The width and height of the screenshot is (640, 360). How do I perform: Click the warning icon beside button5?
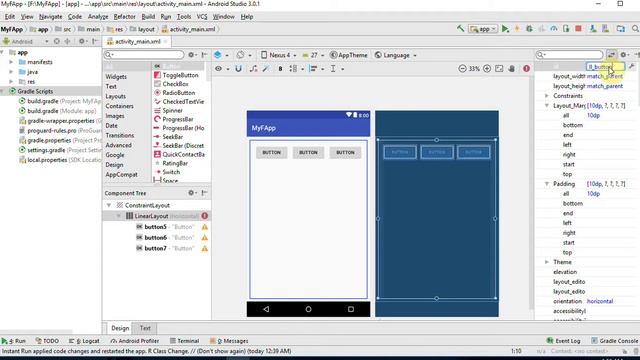coord(204,227)
